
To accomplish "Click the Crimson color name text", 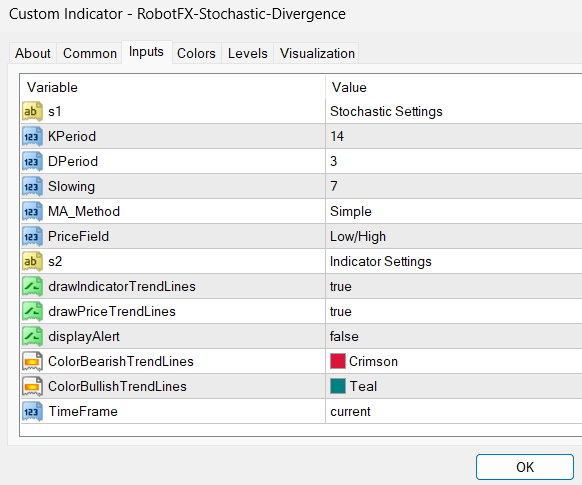I will pyautogui.click(x=373, y=361).
